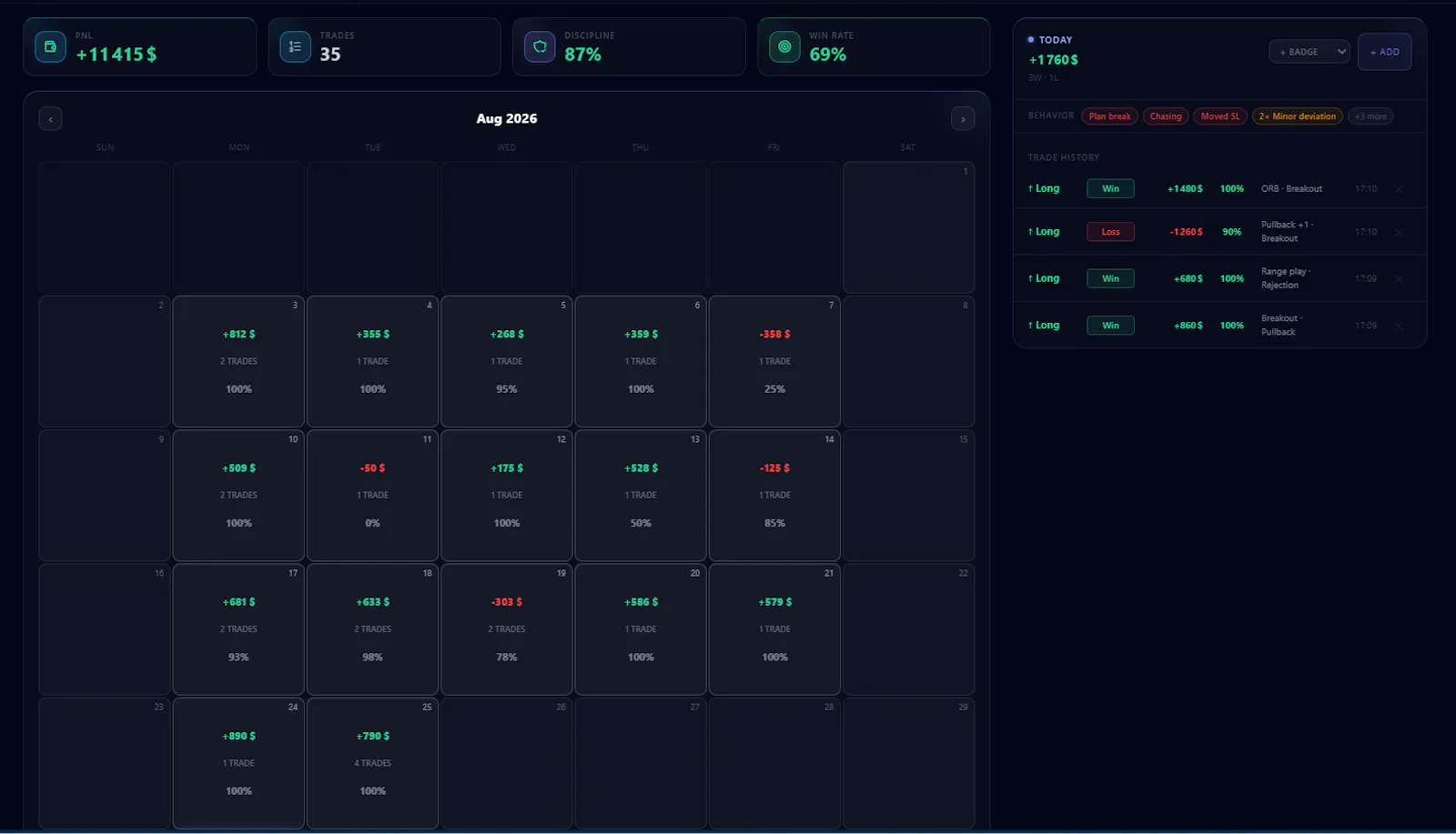The height and width of the screenshot is (834, 1456).
Task: Click the Win Rate target icon
Action: click(784, 46)
